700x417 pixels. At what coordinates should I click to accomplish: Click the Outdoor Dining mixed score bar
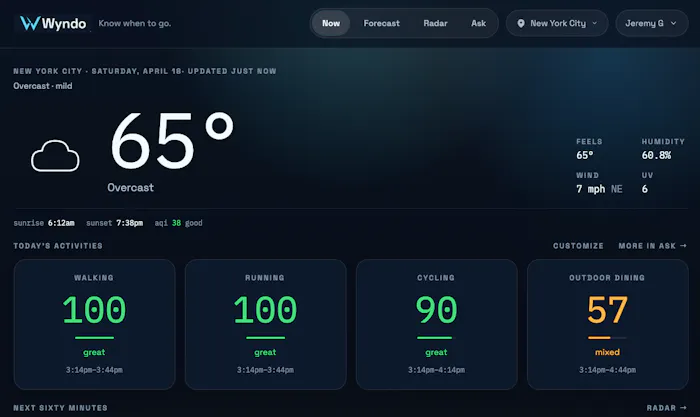tap(607, 338)
